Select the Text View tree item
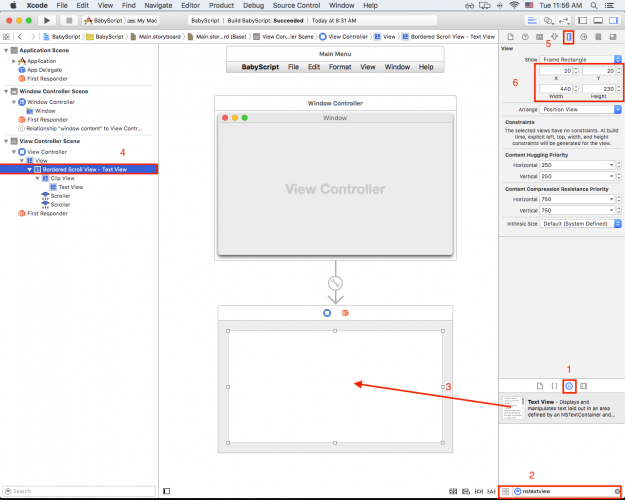Screen dimensions: 625x500 [71, 187]
